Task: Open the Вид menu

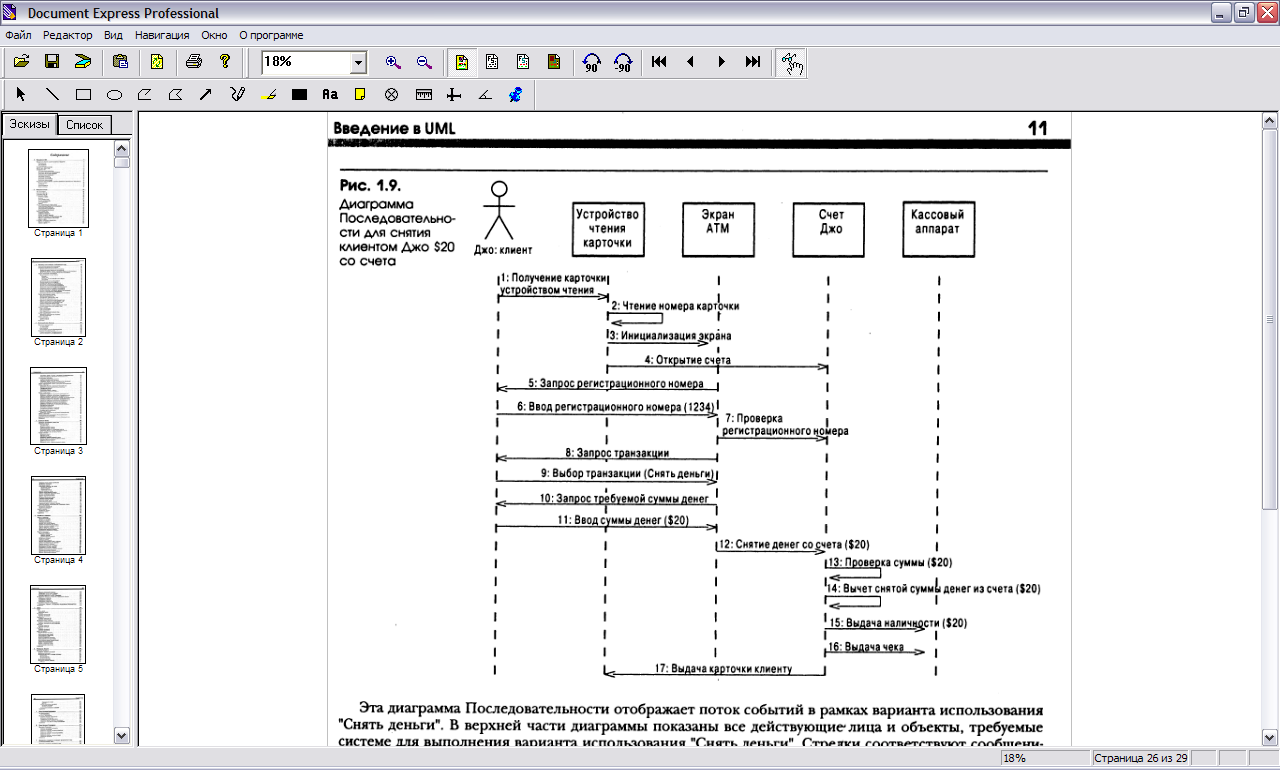Action: [114, 35]
